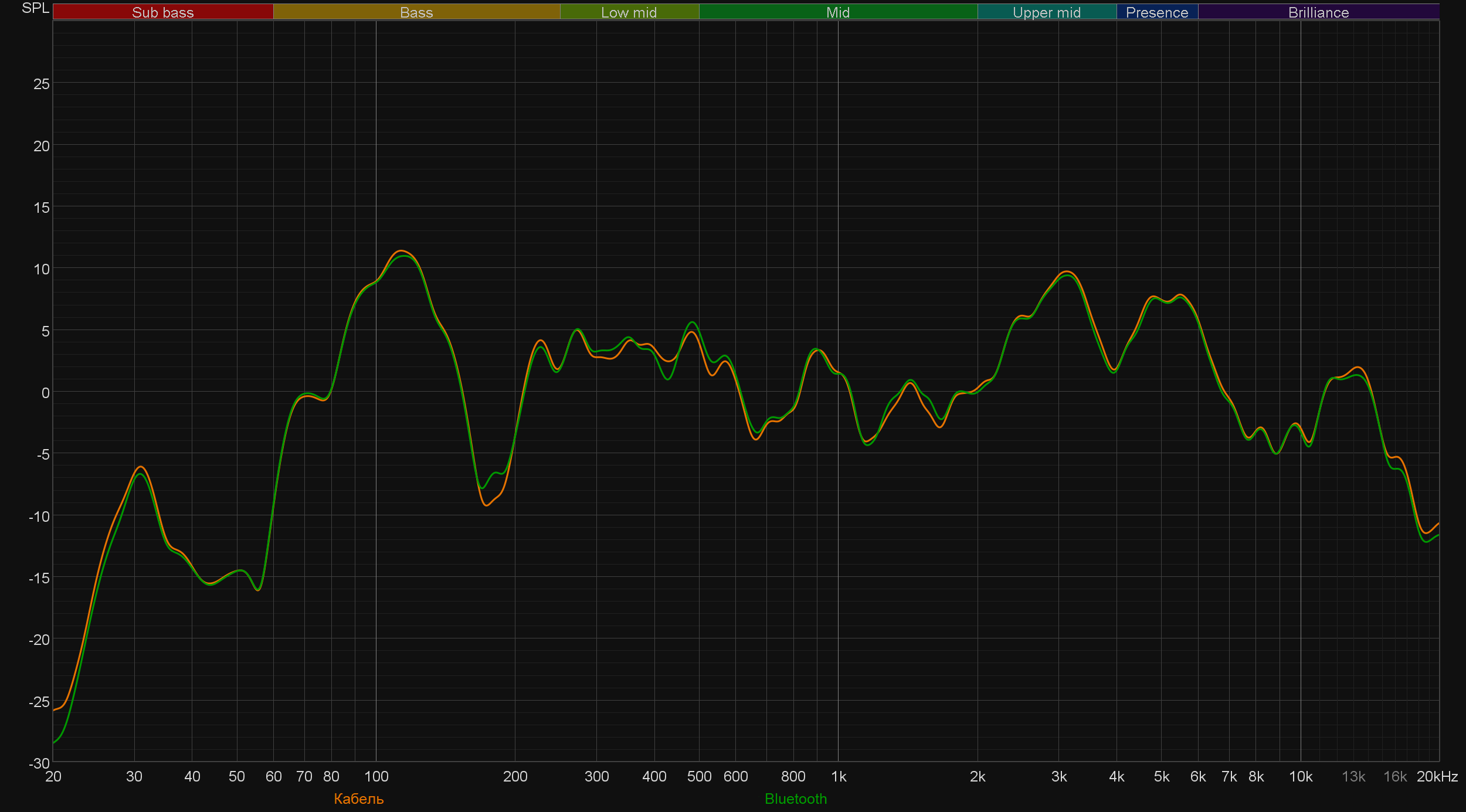The width and height of the screenshot is (1466, 812).
Task: Click the Brilliance band header
Action: coord(1318,12)
